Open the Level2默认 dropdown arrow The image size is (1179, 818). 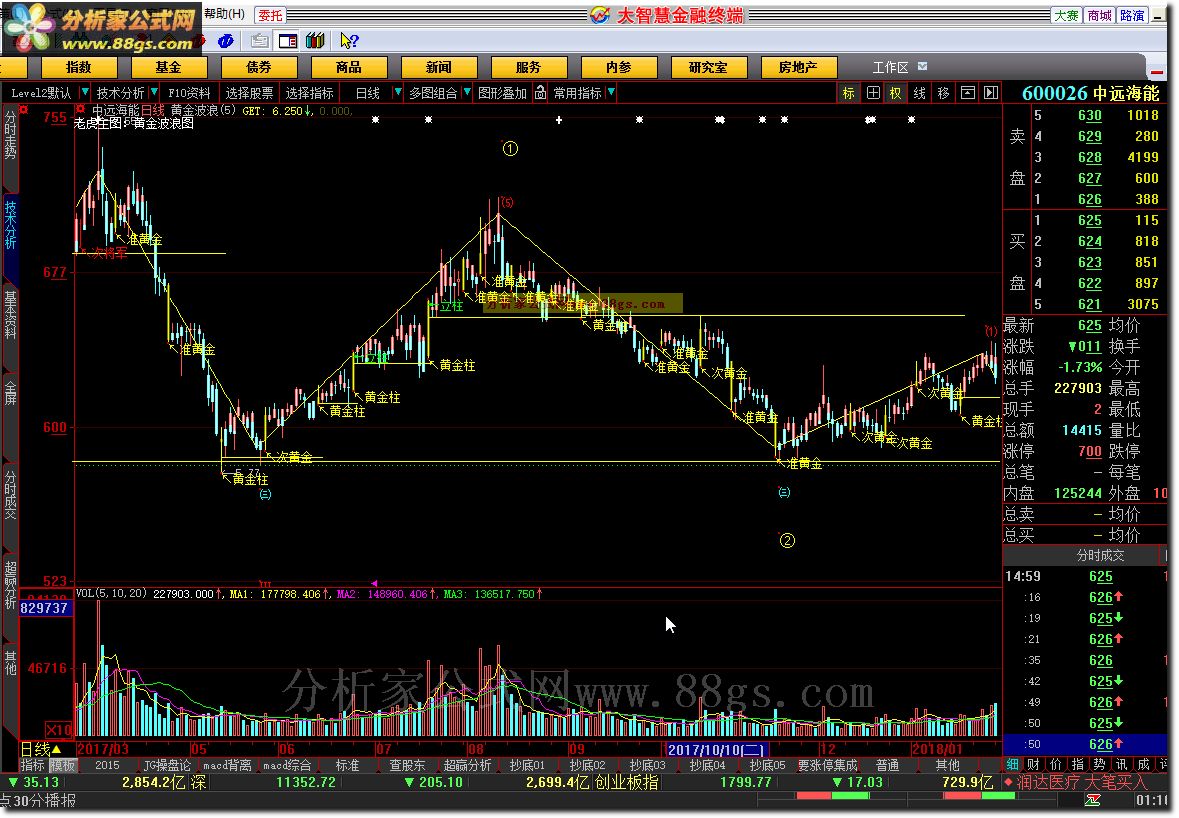84,92
